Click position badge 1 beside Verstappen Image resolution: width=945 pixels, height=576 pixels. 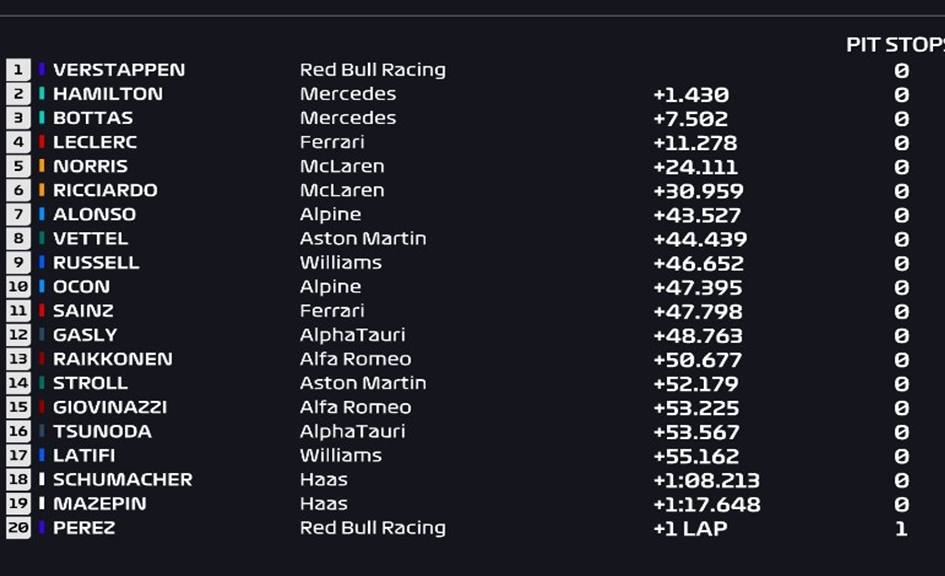click(18, 70)
